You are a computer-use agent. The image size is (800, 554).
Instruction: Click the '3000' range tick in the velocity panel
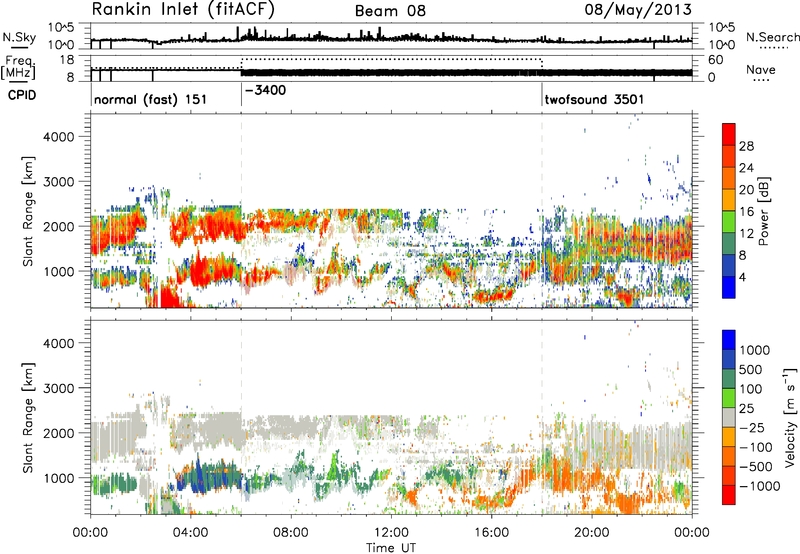(x=59, y=388)
